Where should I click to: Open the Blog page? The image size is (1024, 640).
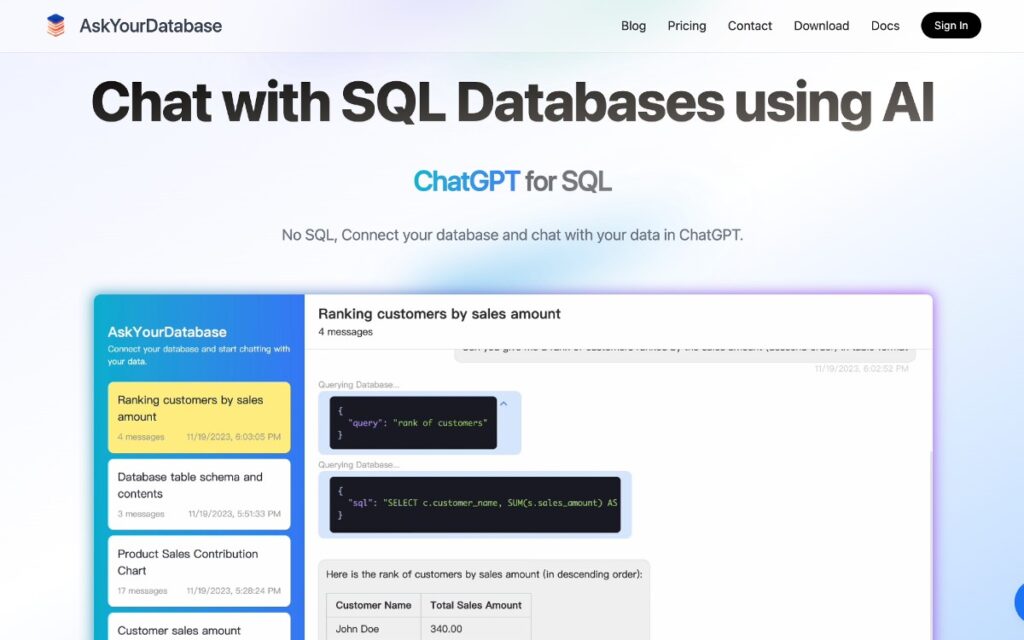633,26
